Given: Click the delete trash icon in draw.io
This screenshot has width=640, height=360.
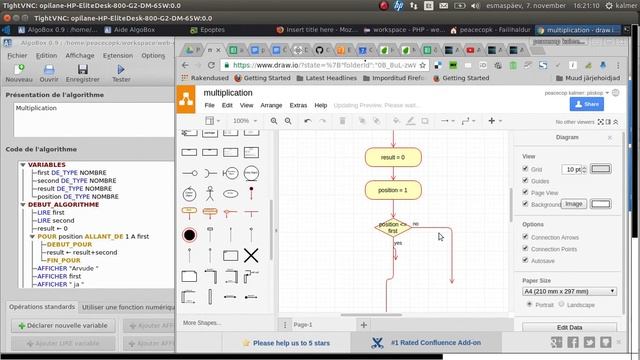Looking at the screenshot, I should click(342, 121).
